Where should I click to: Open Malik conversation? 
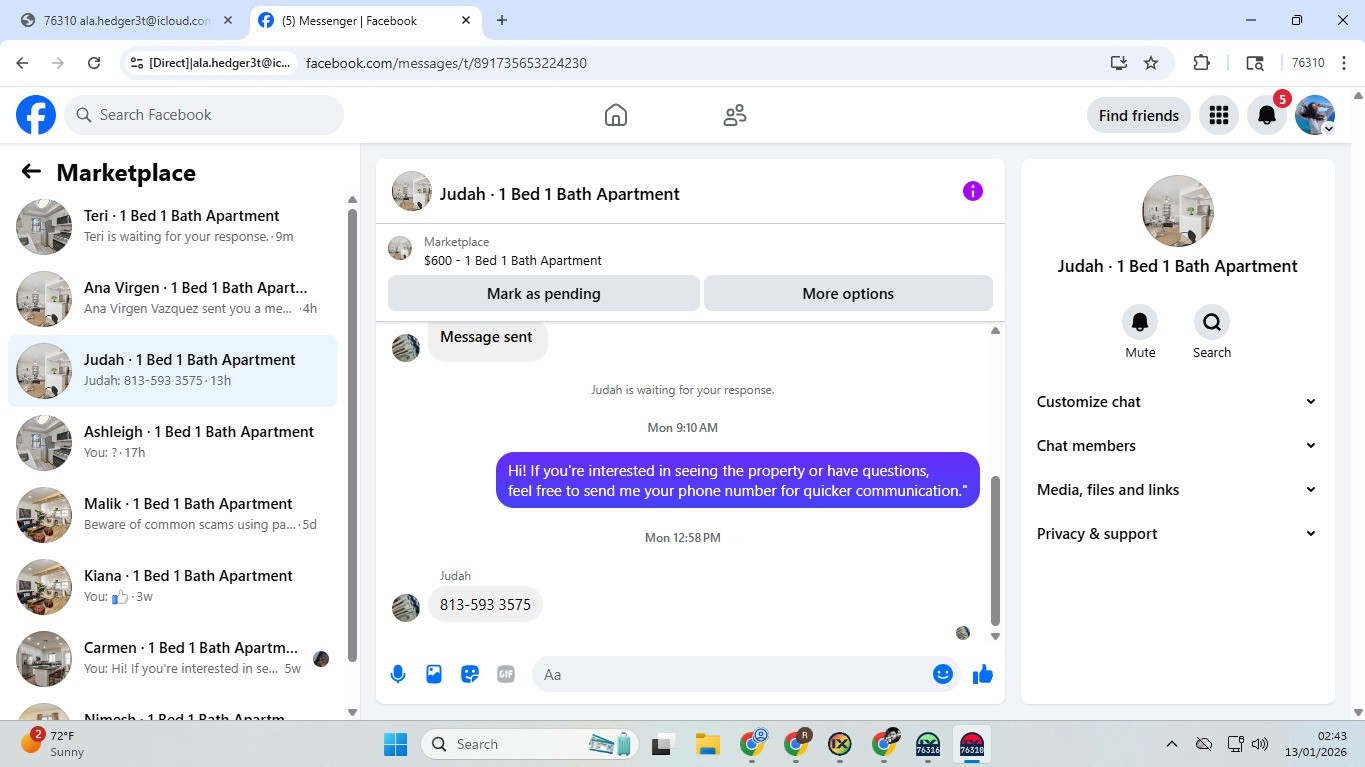coord(173,515)
